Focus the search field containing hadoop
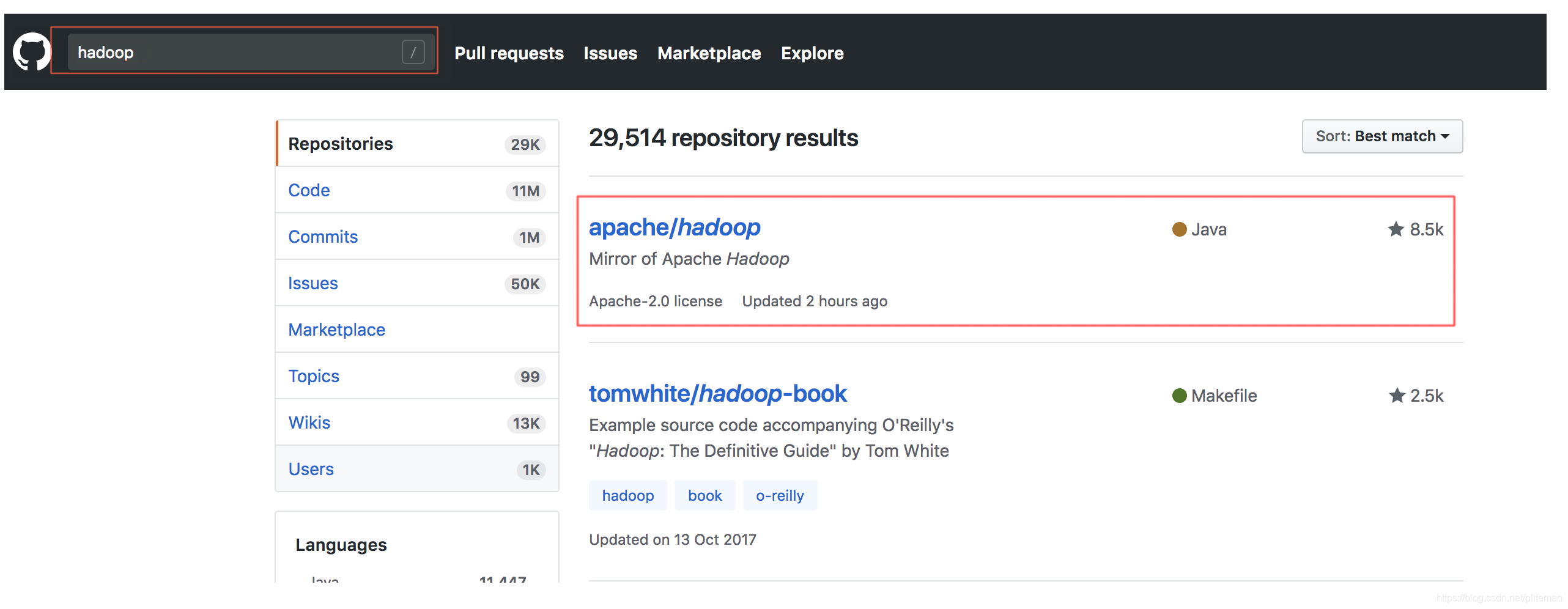Image resolution: width=1568 pixels, height=609 pixels. click(251, 52)
